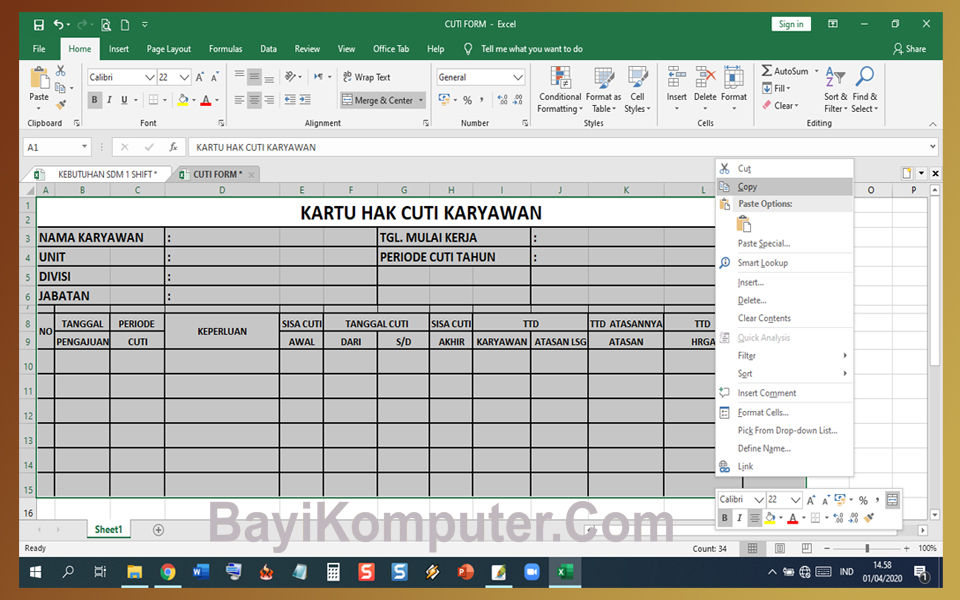Open the Cell Styles gallery
Screen dimensions: 960x600
638,90
